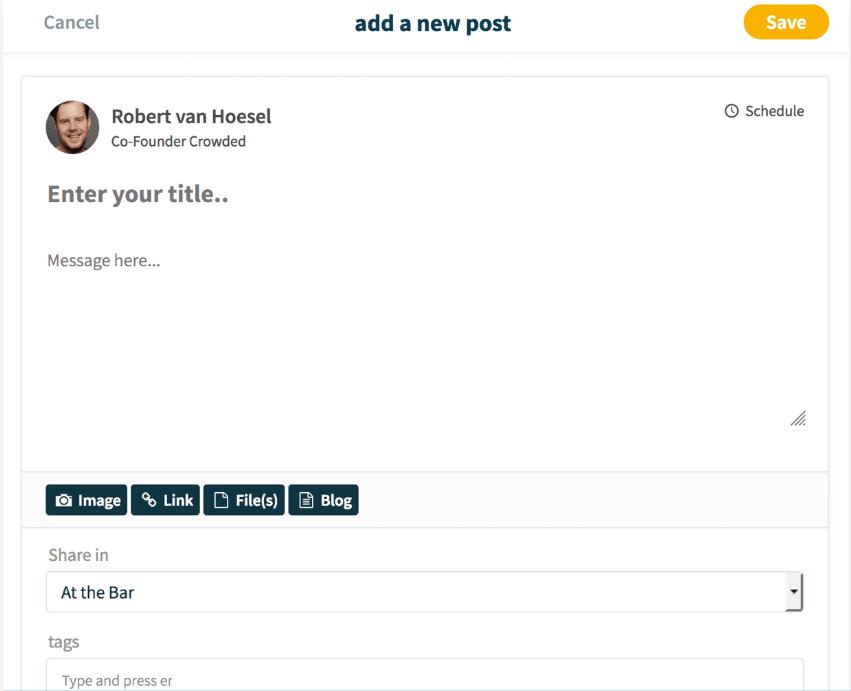Click the author name Robert van Hoesel

pos(191,116)
